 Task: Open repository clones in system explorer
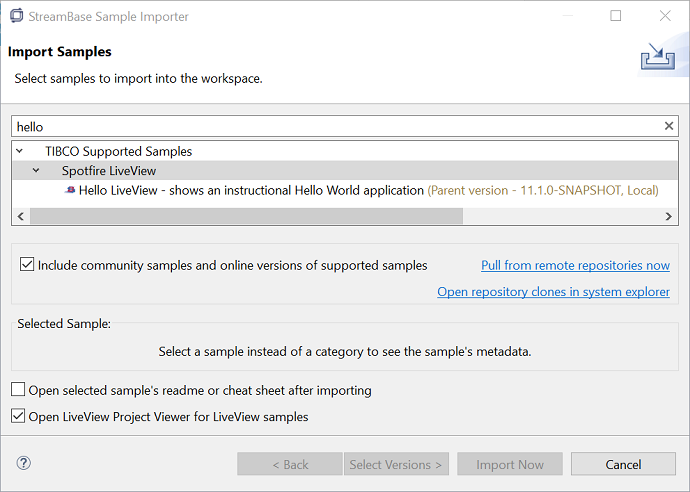[553, 292]
